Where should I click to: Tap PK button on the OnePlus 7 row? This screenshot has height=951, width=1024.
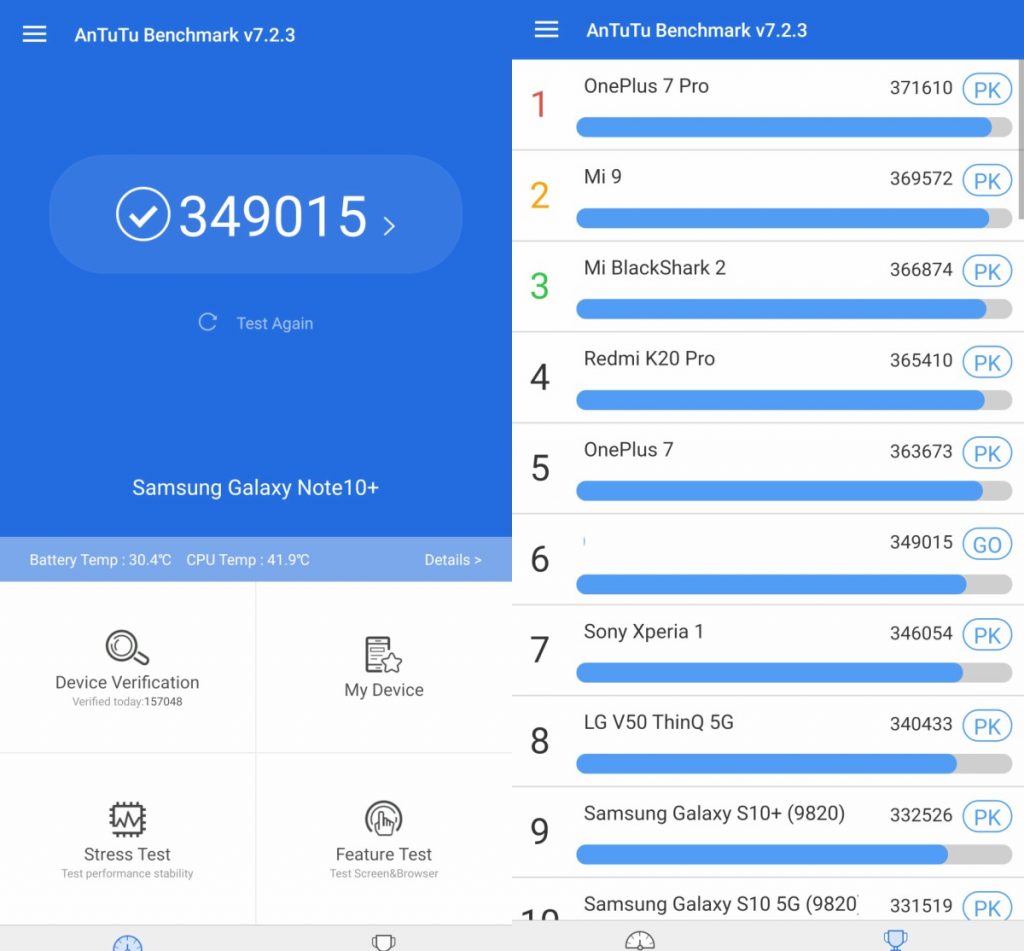pos(987,453)
